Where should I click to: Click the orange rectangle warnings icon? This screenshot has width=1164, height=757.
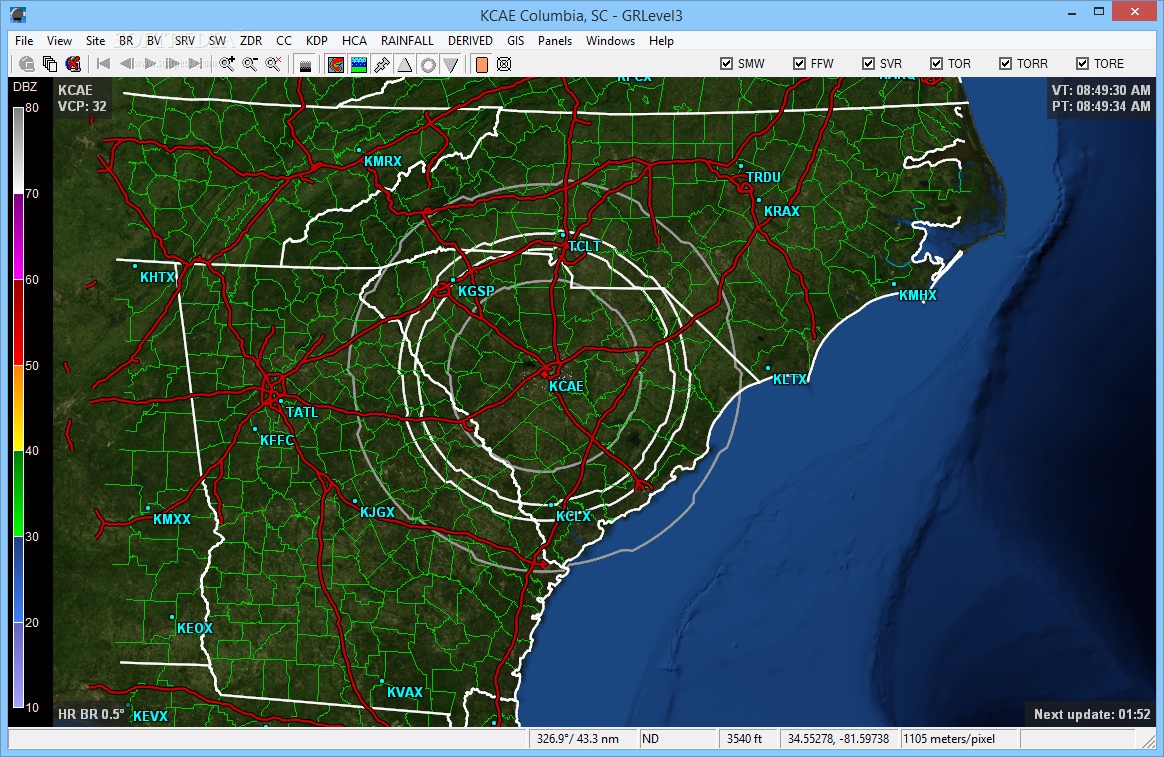481,64
